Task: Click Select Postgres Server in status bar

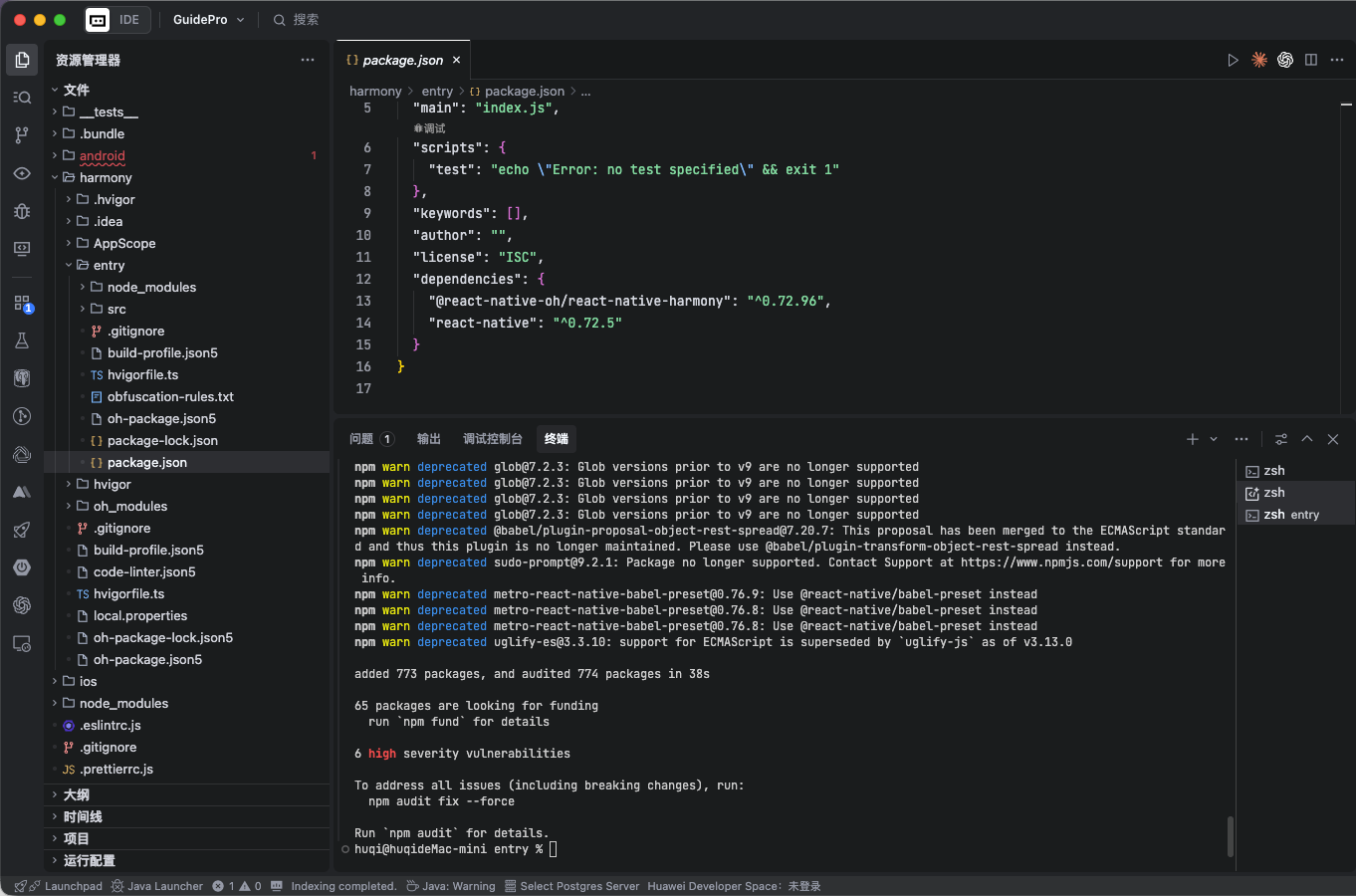Action: [x=572, y=886]
